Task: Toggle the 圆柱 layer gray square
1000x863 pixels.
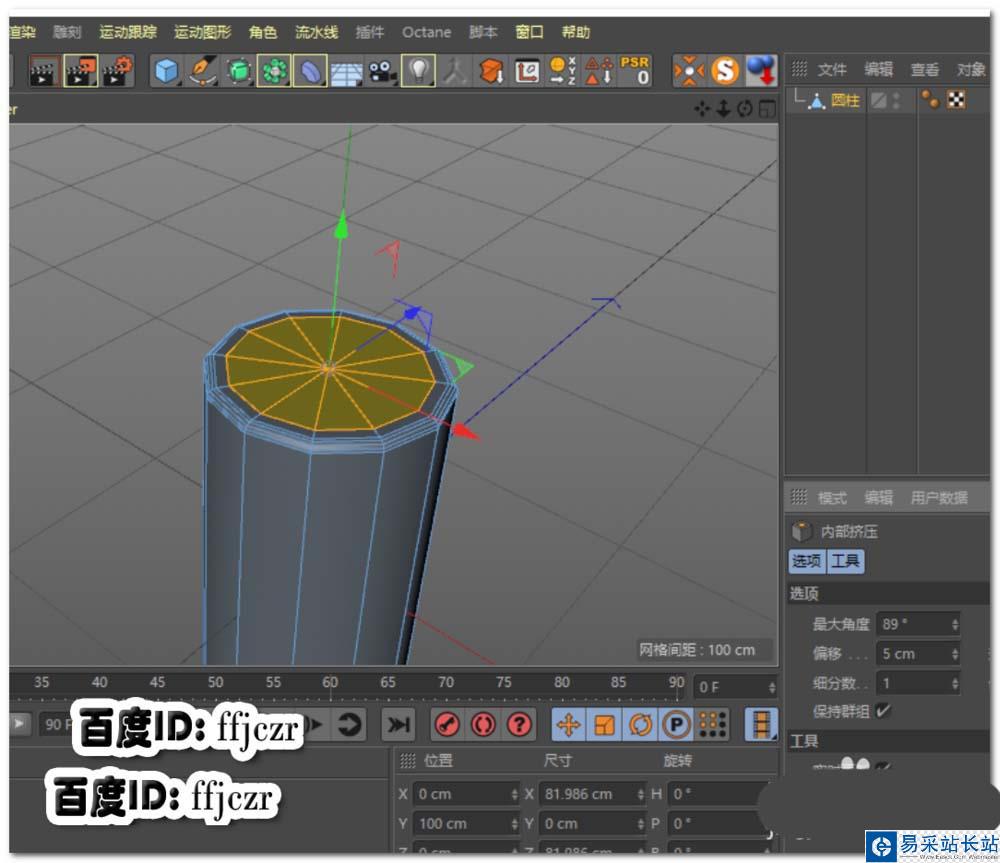Action: coord(879,100)
